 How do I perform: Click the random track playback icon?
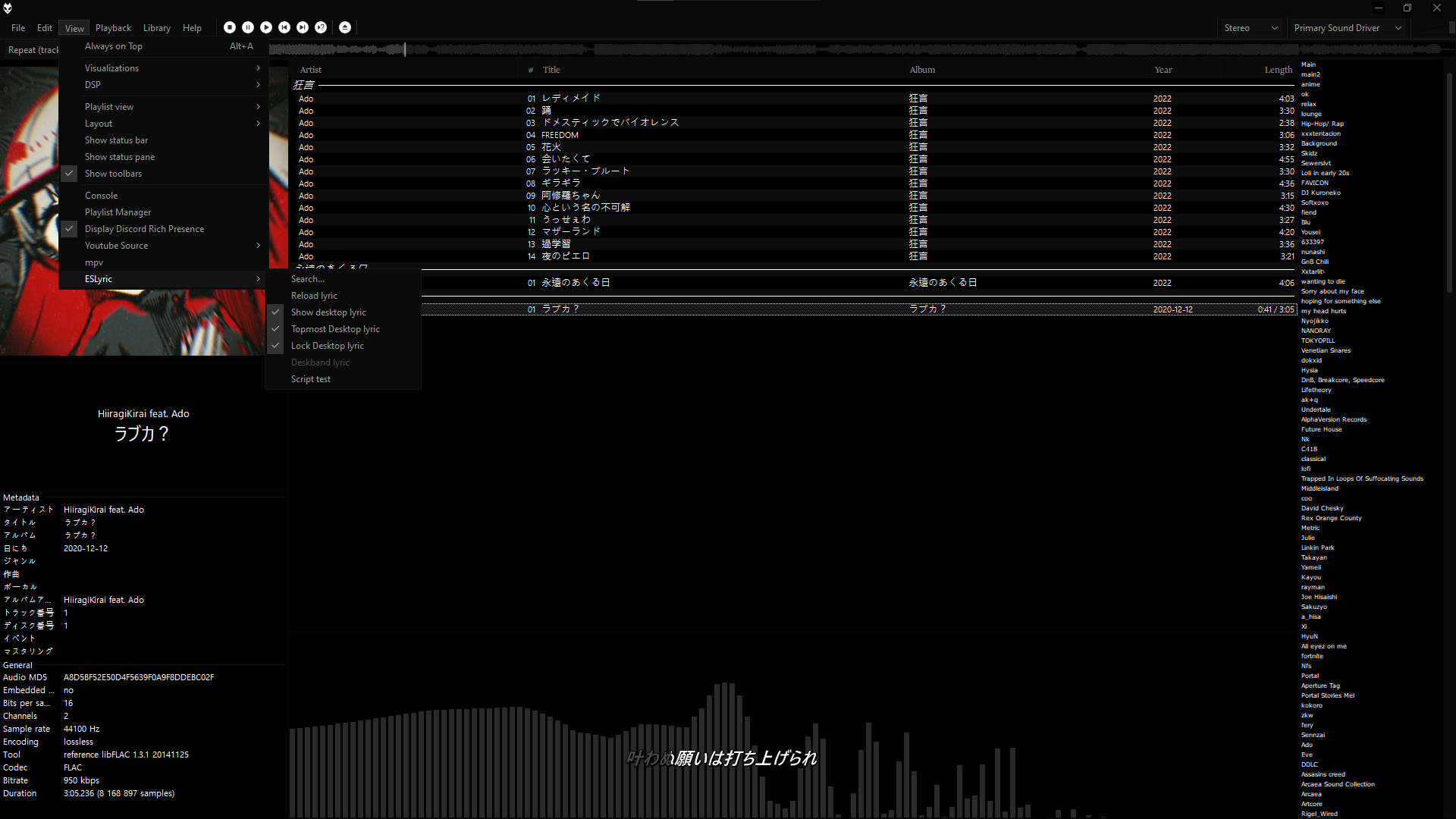tap(321, 27)
